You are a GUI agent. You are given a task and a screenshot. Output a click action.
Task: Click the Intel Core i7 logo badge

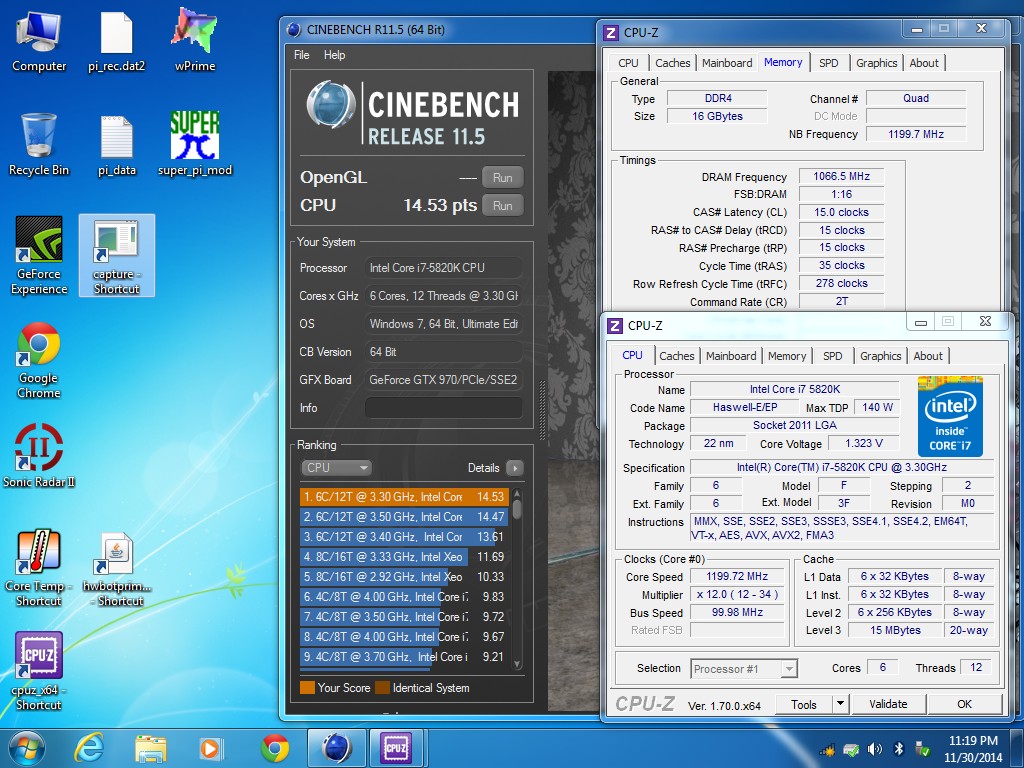click(x=950, y=416)
